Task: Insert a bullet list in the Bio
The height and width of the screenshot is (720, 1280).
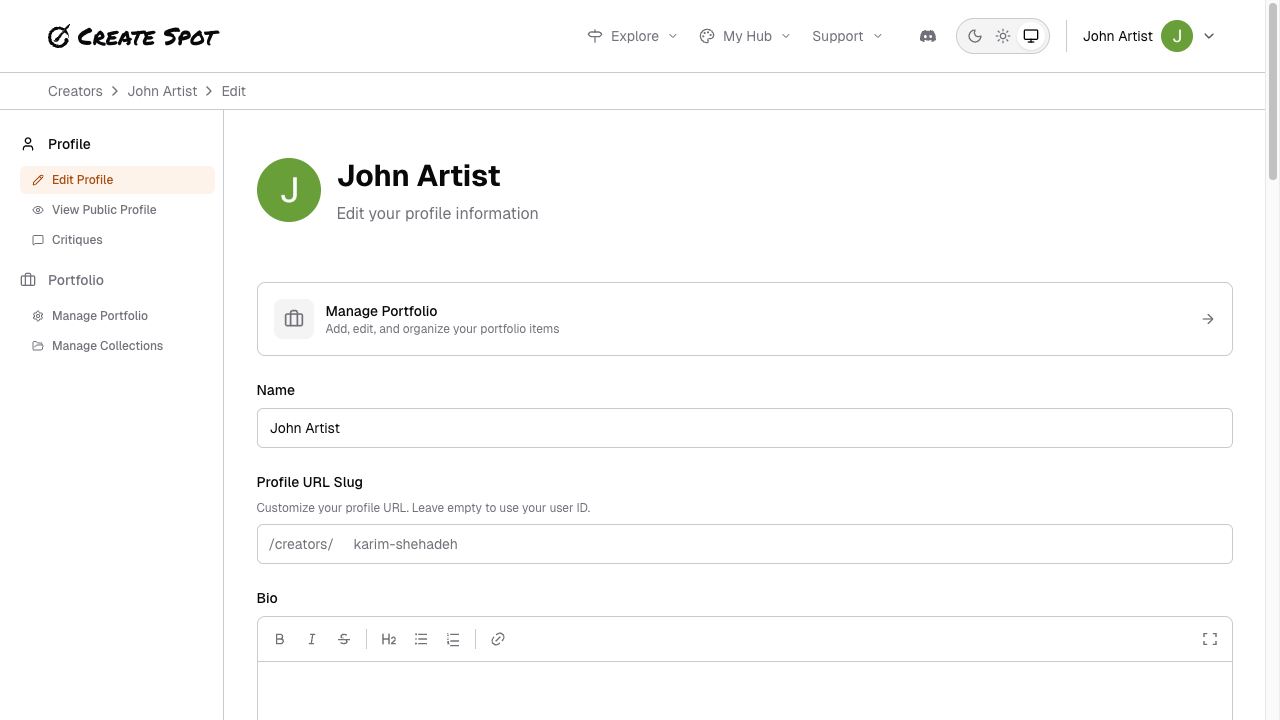Action: pos(421,639)
